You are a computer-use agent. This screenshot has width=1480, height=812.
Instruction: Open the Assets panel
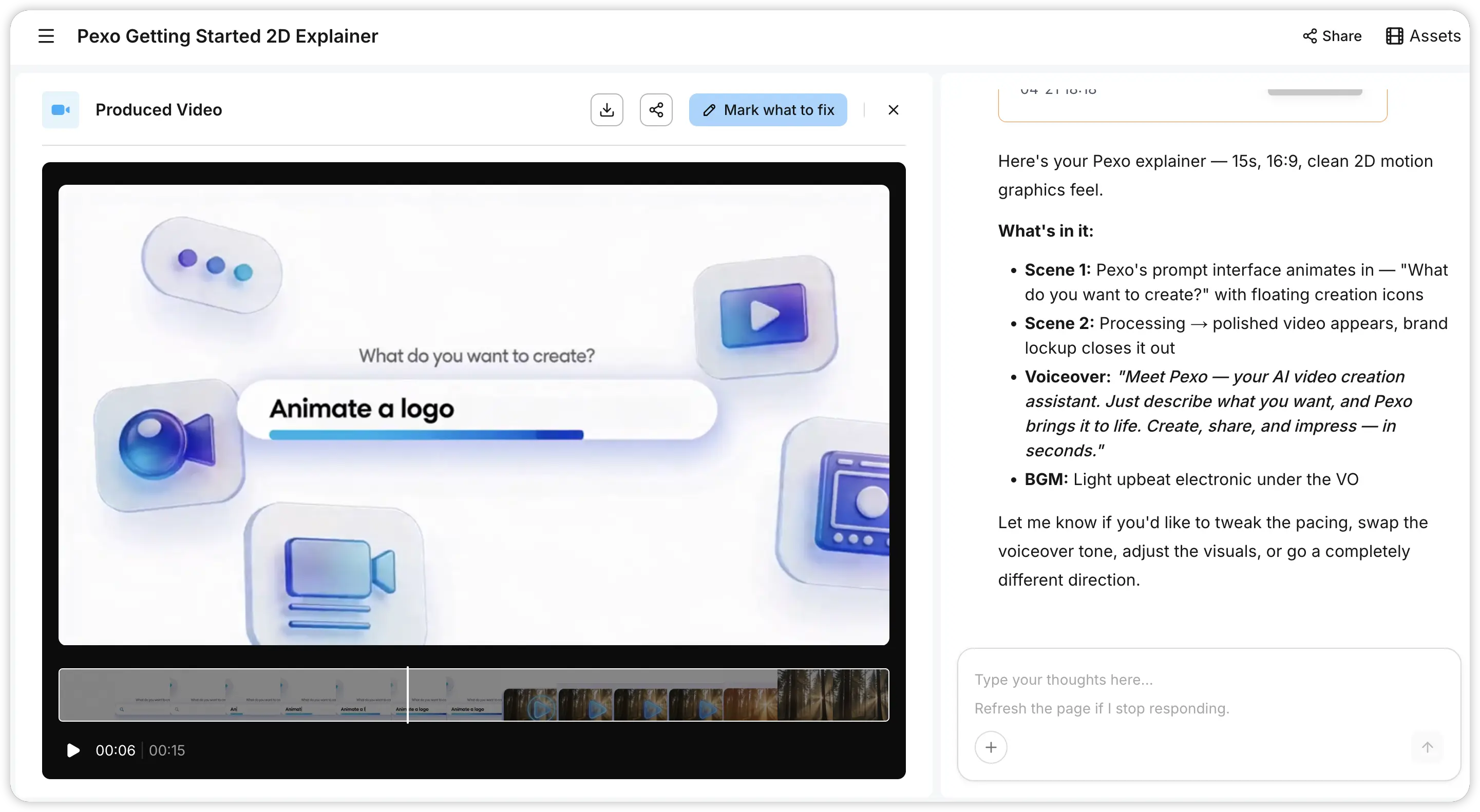1423,36
